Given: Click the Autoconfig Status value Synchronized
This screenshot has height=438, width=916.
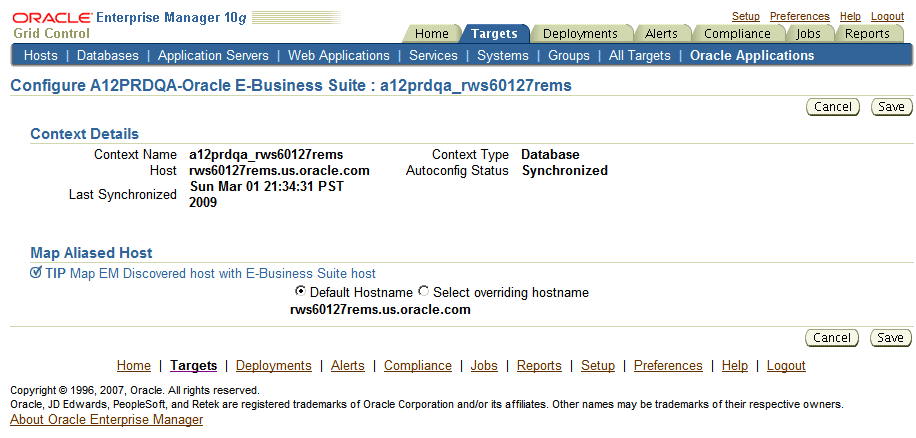Looking at the screenshot, I should (x=565, y=171).
